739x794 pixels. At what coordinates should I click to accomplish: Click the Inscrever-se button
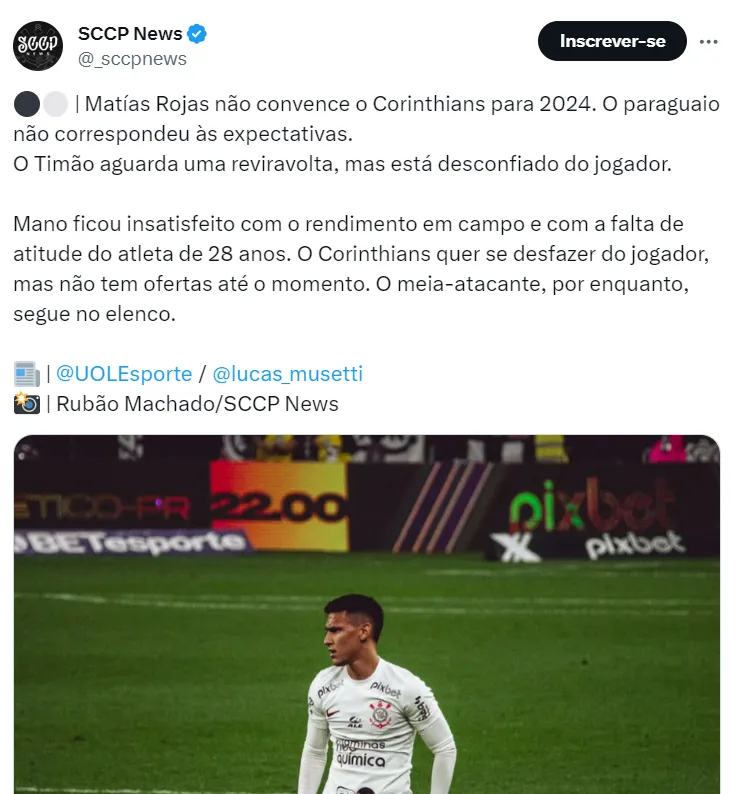tap(612, 41)
